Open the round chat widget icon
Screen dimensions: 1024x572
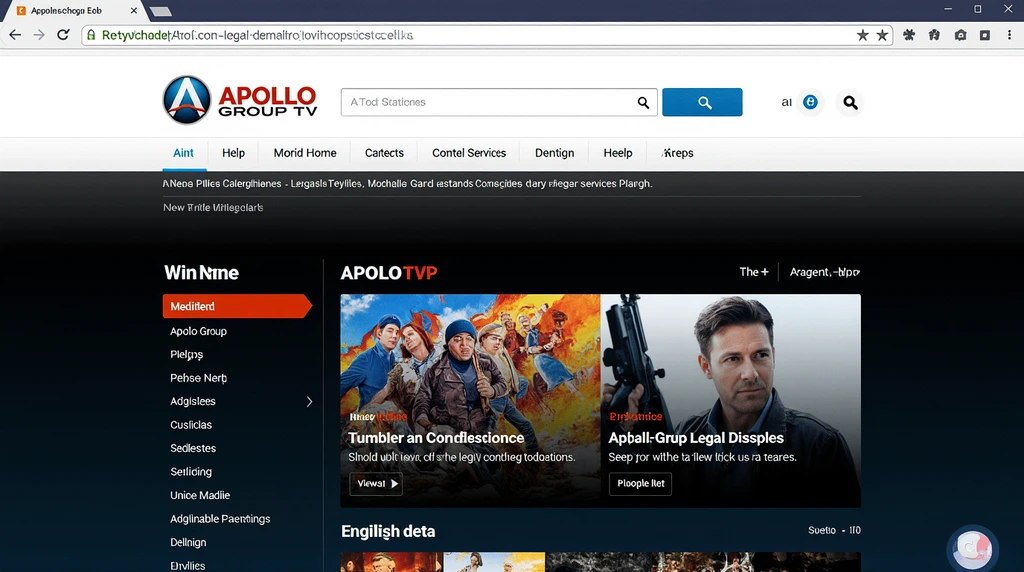point(972,548)
